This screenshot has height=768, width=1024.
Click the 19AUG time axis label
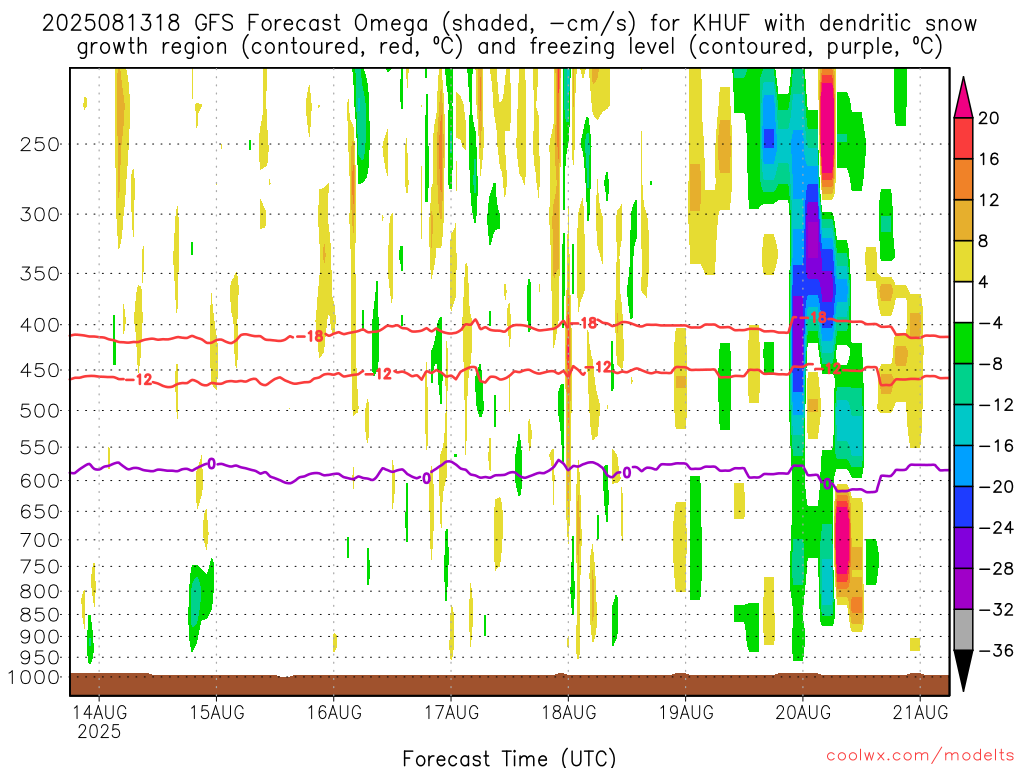click(x=686, y=712)
